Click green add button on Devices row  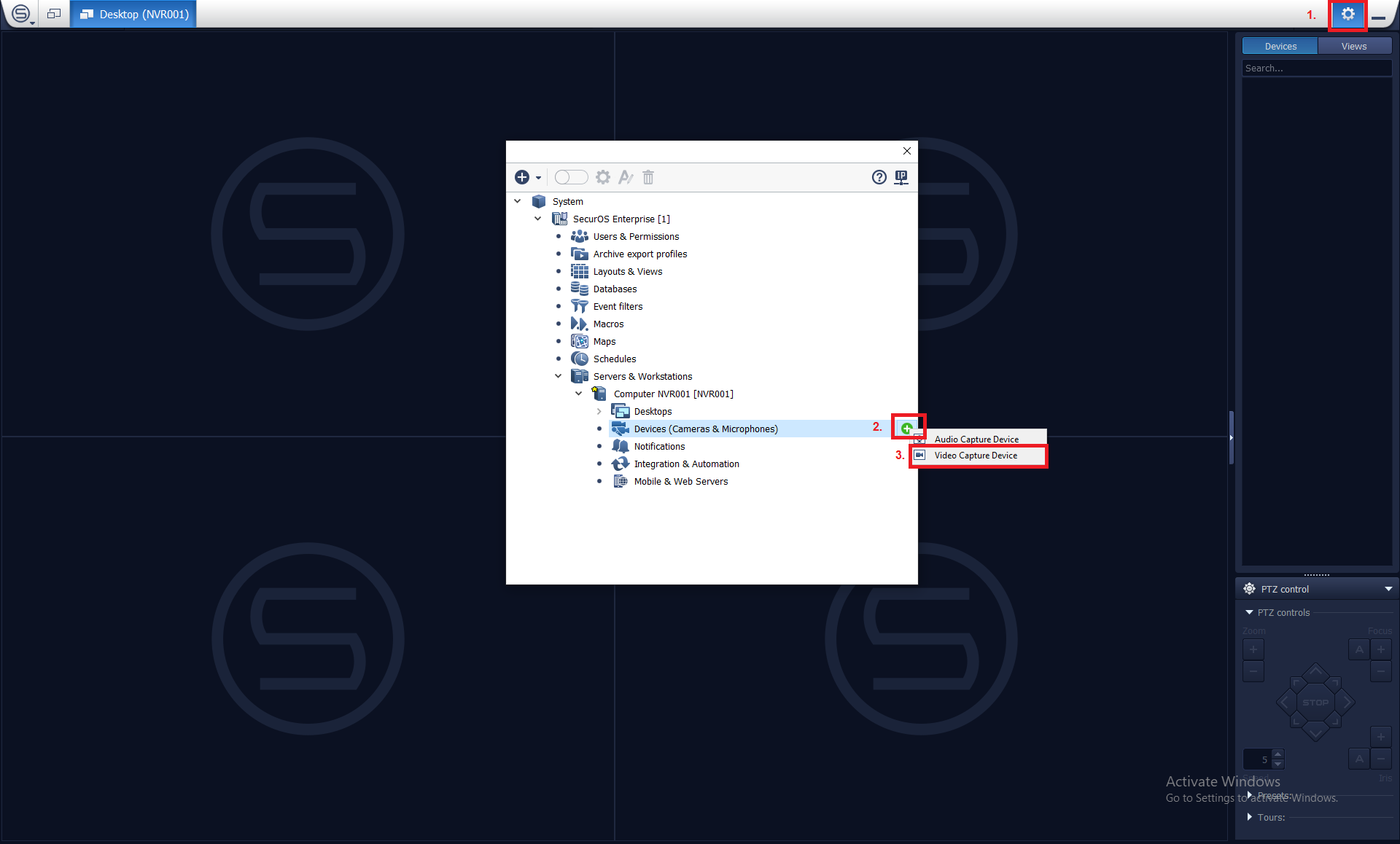906,428
